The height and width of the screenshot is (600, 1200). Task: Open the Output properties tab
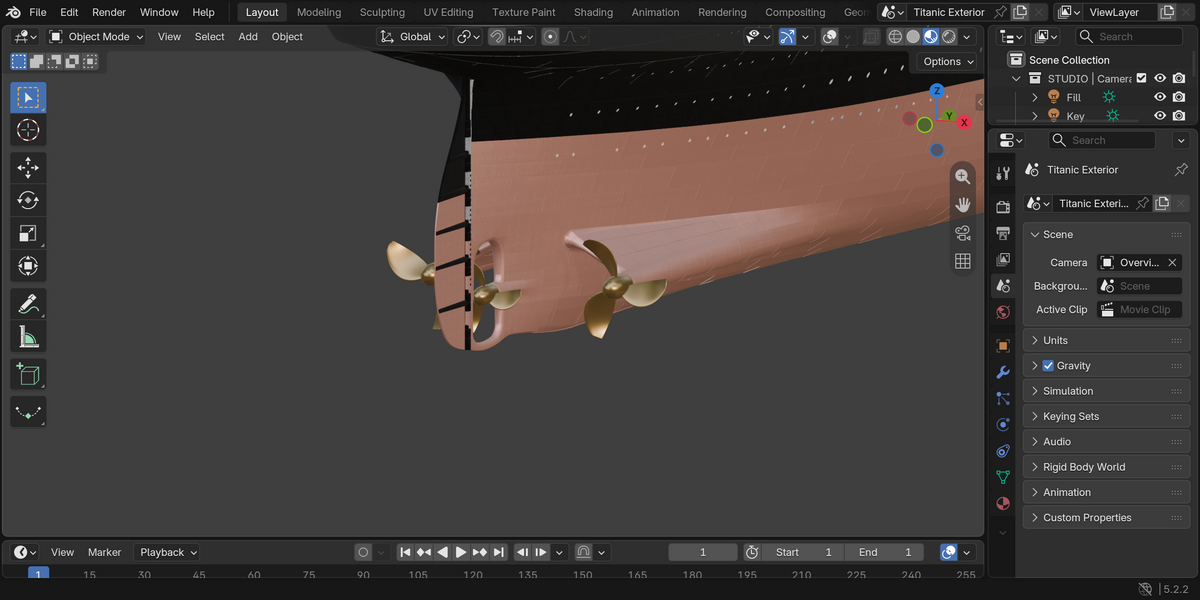pyautogui.click(x=1003, y=233)
